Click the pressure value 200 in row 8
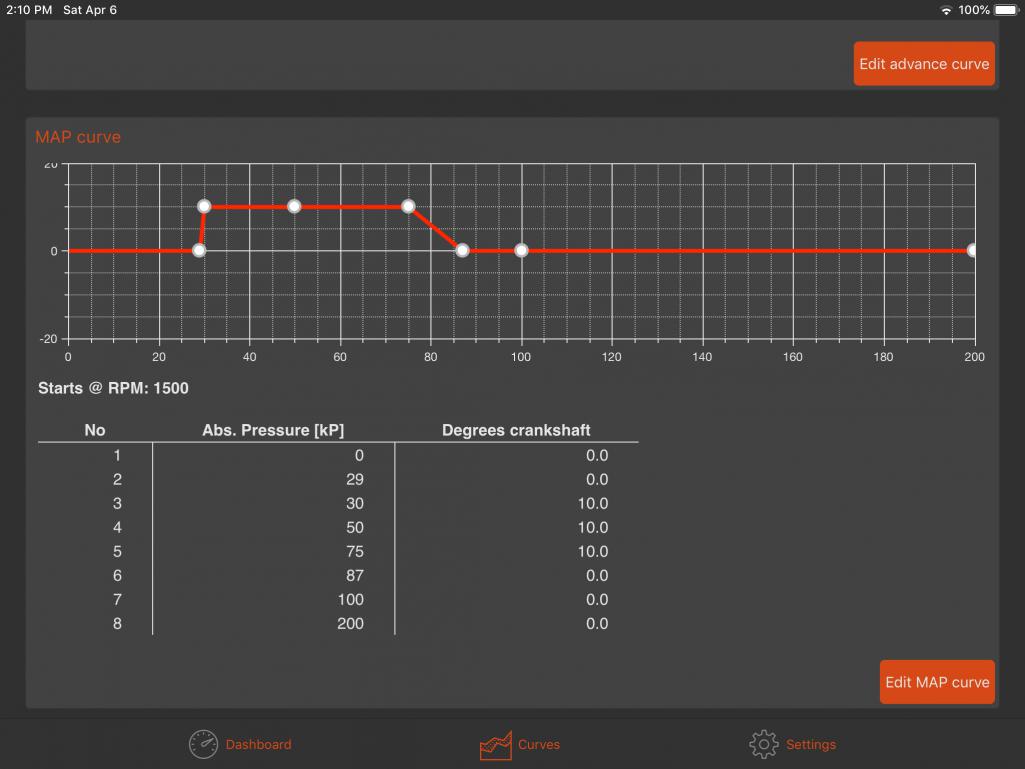1025x769 pixels. pyautogui.click(x=350, y=623)
